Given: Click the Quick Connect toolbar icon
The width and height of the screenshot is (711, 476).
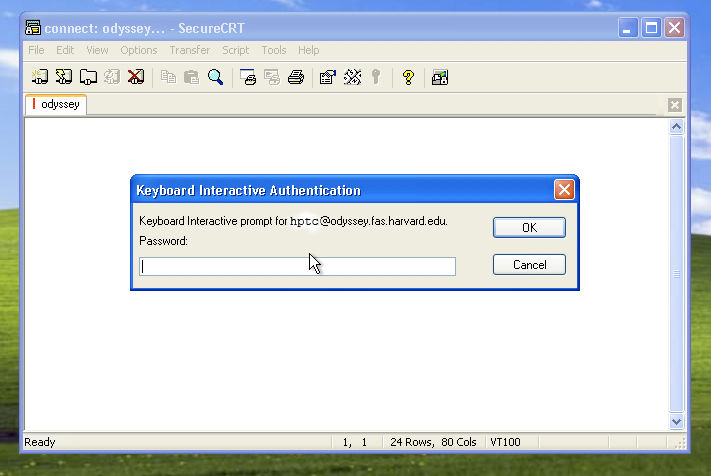Looking at the screenshot, I should tap(64, 77).
